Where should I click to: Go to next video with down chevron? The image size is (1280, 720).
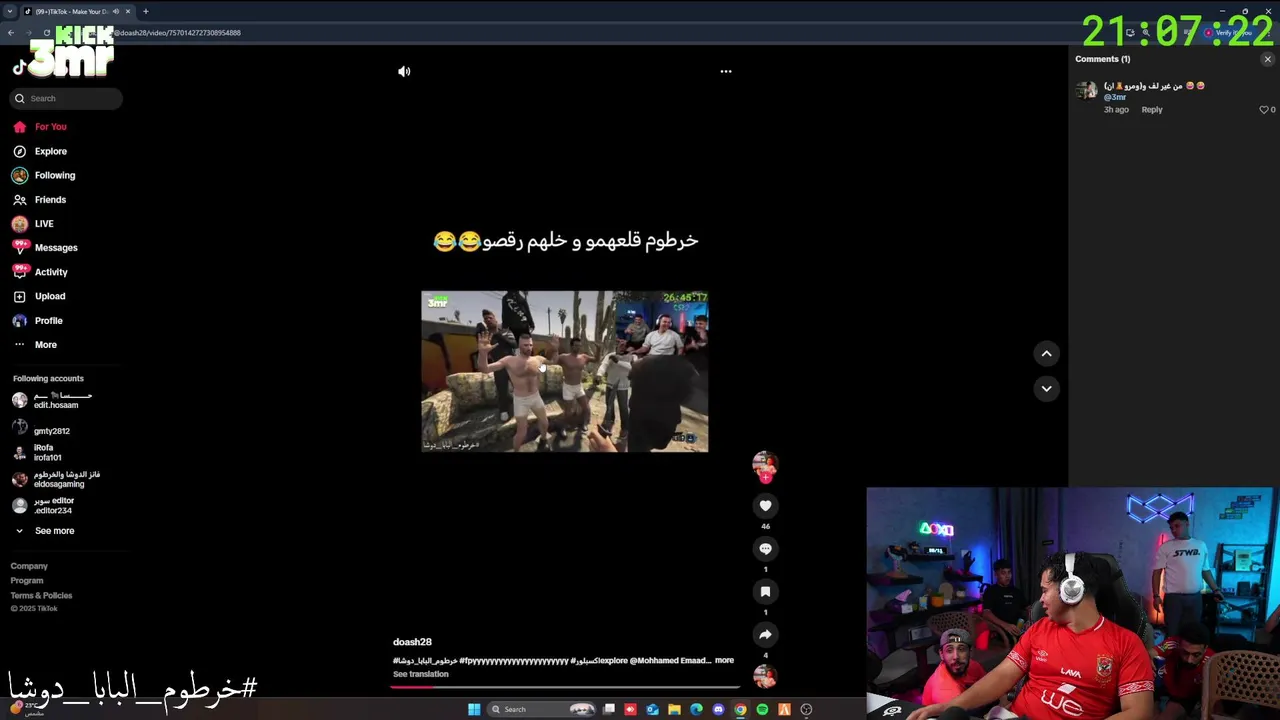click(x=1046, y=388)
